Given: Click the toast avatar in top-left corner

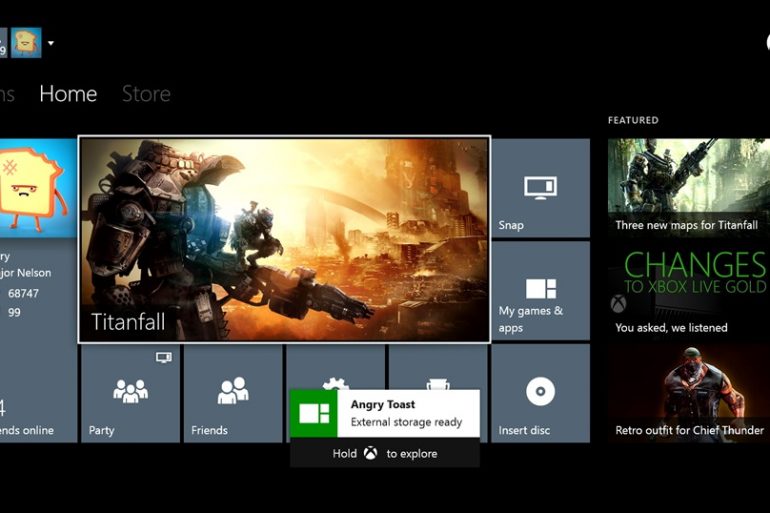Looking at the screenshot, I should [25, 43].
